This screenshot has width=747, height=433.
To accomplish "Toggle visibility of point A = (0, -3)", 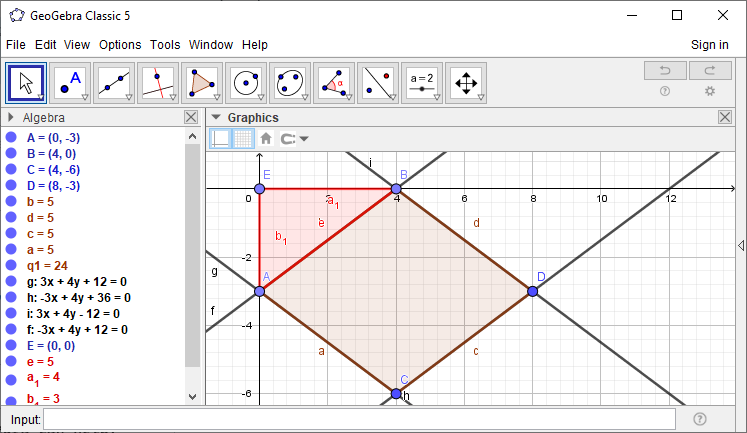I will point(11,137).
